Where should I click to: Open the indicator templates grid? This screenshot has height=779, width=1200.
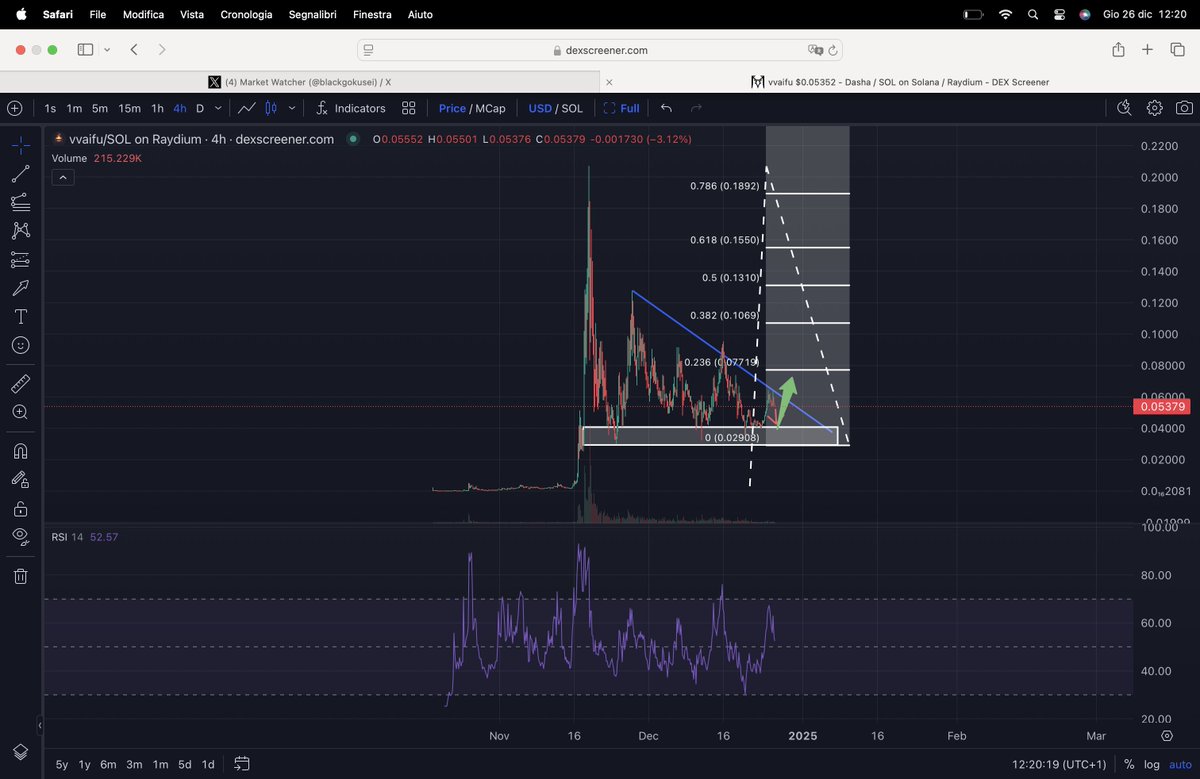[408, 108]
